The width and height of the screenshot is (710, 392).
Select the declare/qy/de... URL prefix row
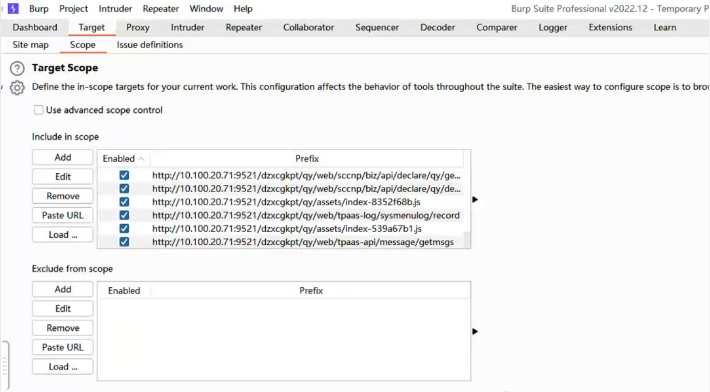tap(281, 188)
